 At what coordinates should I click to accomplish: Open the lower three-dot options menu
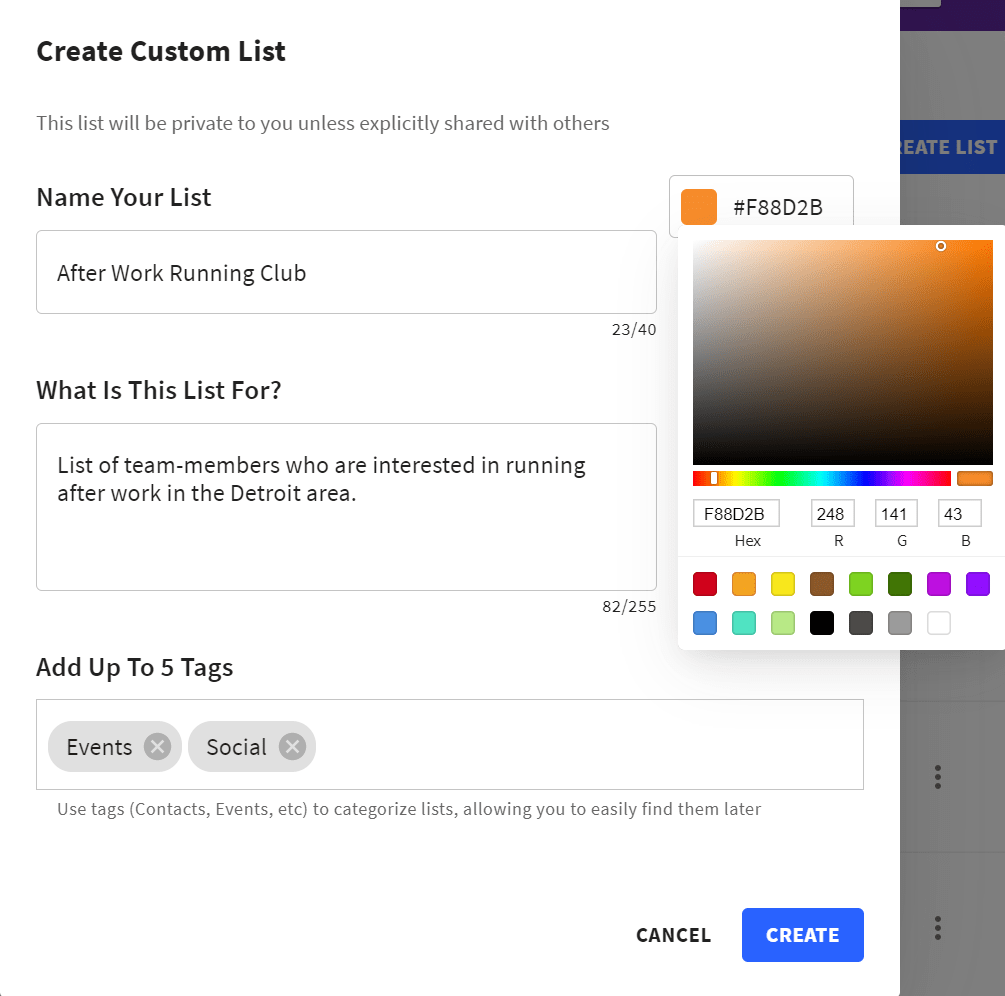(x=937, y=928)
